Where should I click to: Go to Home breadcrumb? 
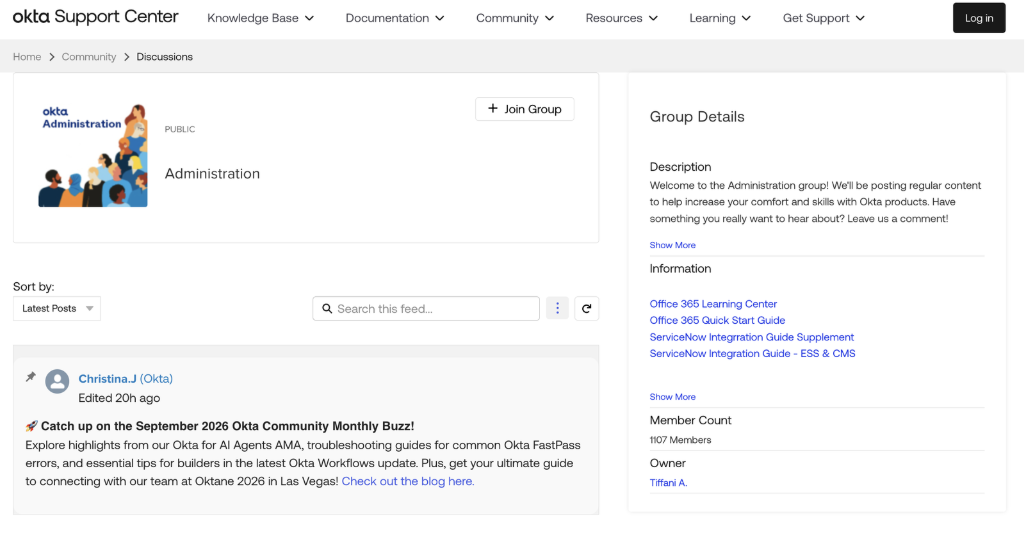tap(27, 57)
